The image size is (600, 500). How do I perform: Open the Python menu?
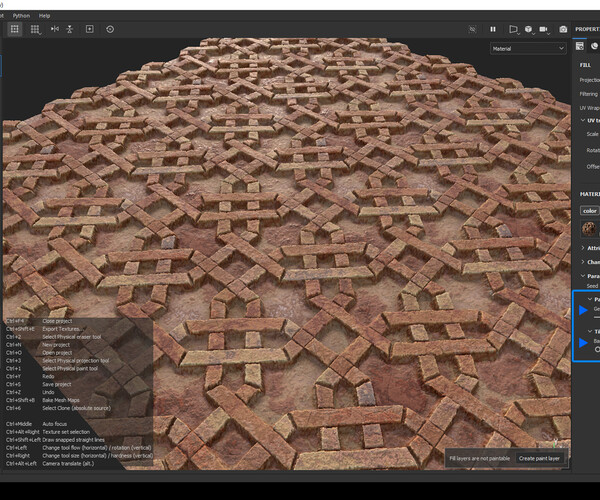21,16
